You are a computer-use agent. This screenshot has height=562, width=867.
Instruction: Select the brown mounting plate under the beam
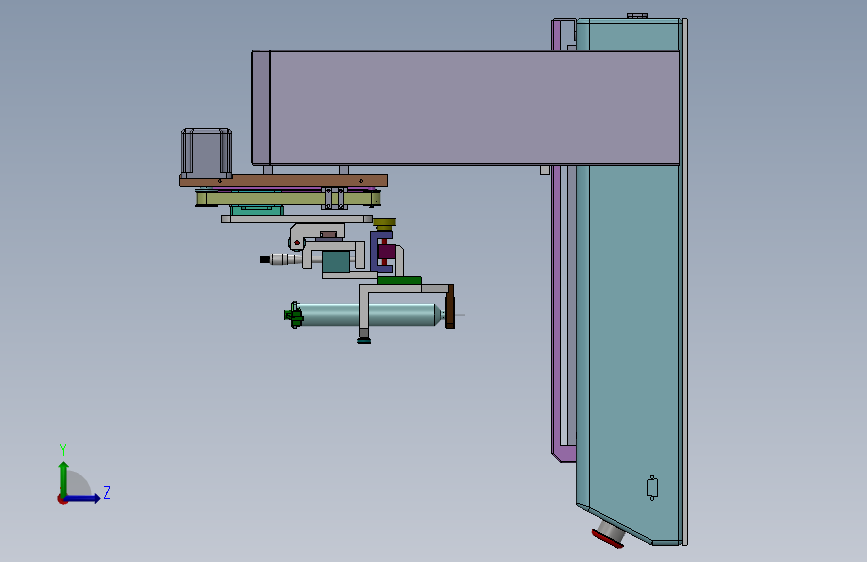[x=283, y=180]
